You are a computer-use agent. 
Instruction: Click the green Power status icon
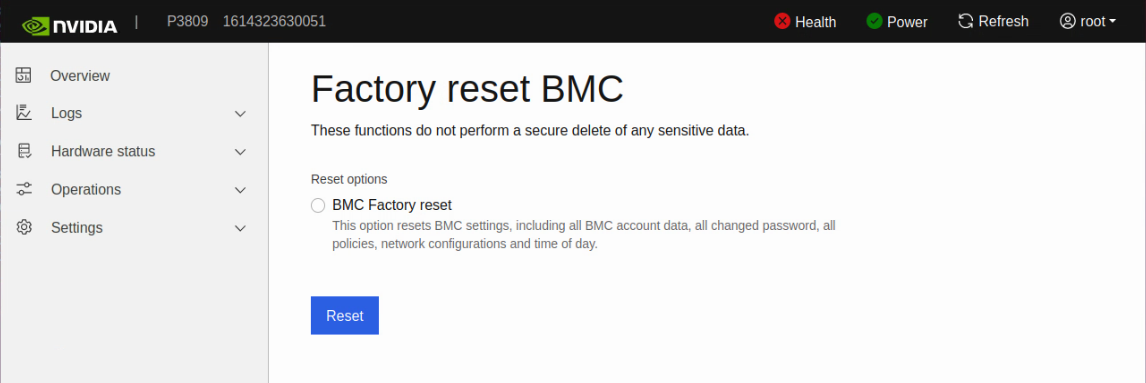coord(874,21)
